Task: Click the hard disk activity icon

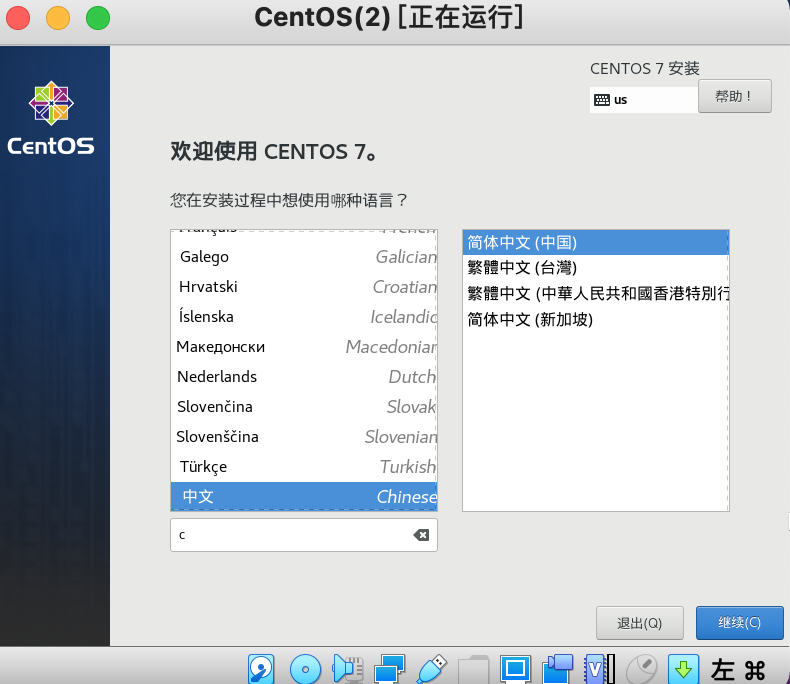Action: (x=261, y=669)
